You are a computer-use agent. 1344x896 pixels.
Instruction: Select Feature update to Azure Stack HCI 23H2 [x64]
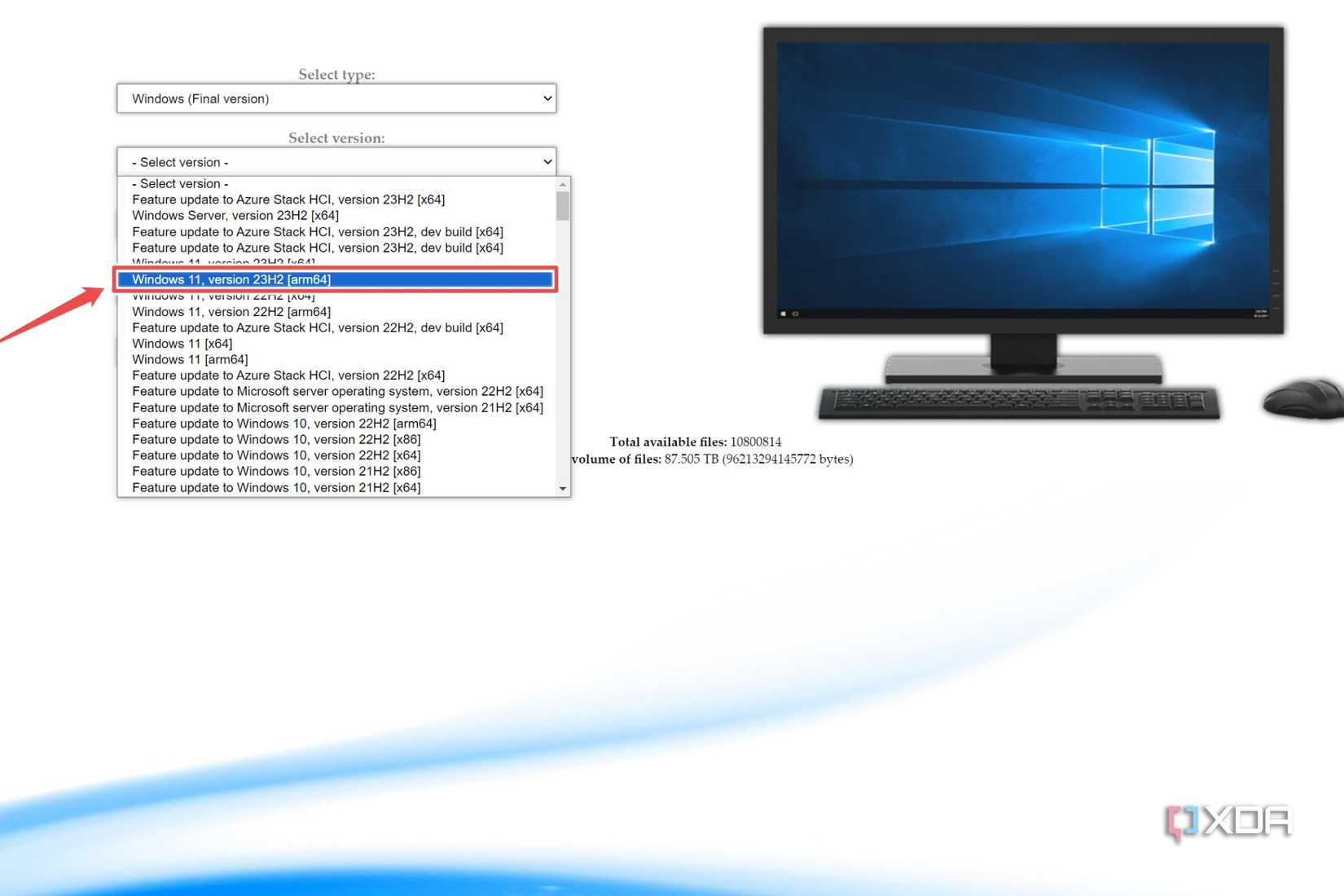[336, 200]
